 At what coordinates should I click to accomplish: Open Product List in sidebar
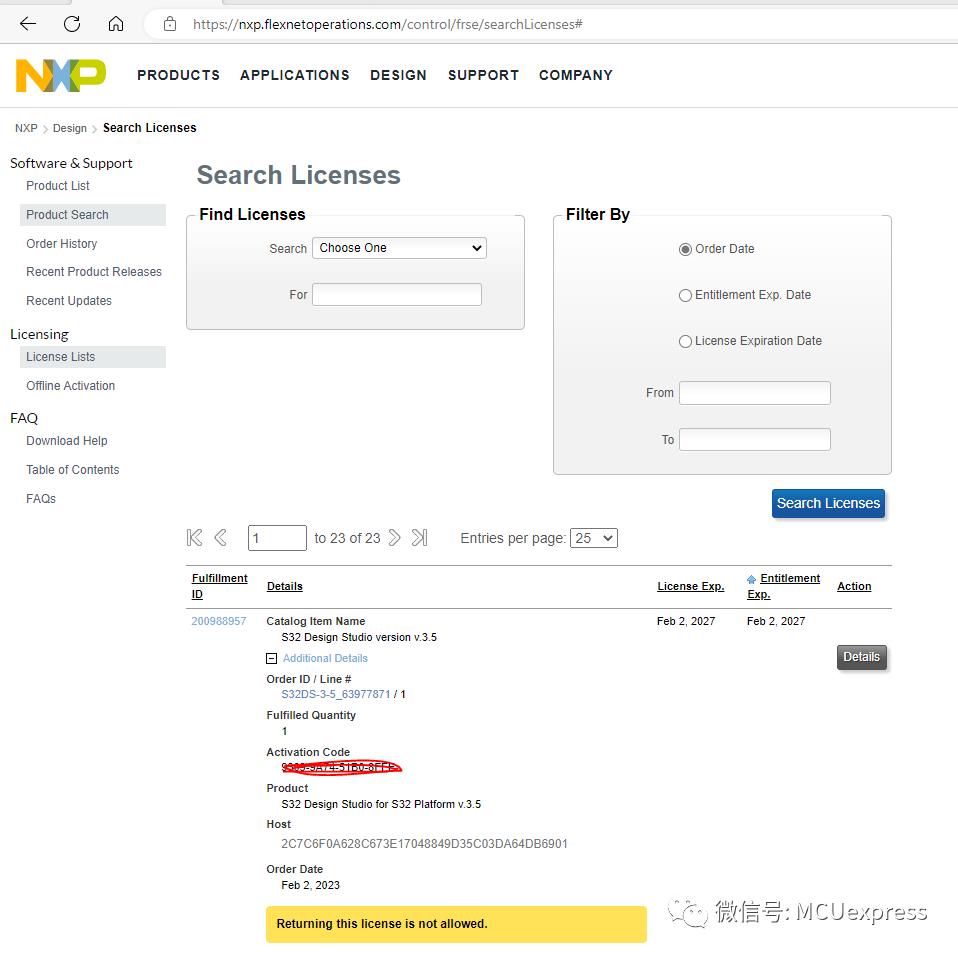click(x=57, y=186)
